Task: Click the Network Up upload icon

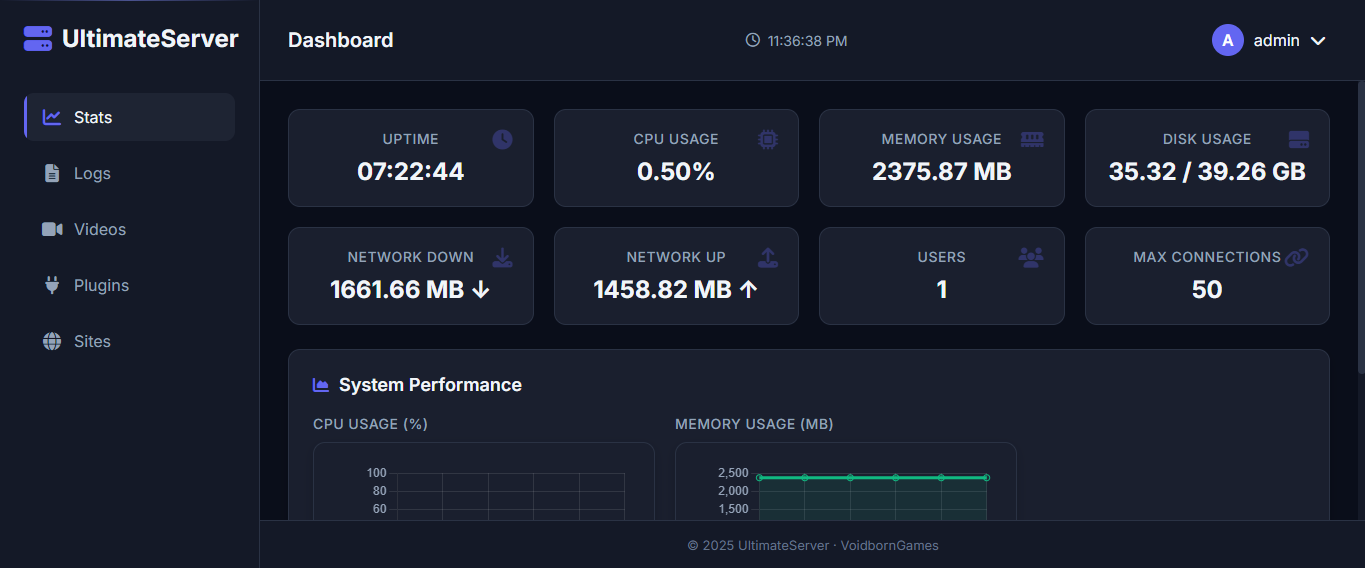Action: [x=768, y=258]
